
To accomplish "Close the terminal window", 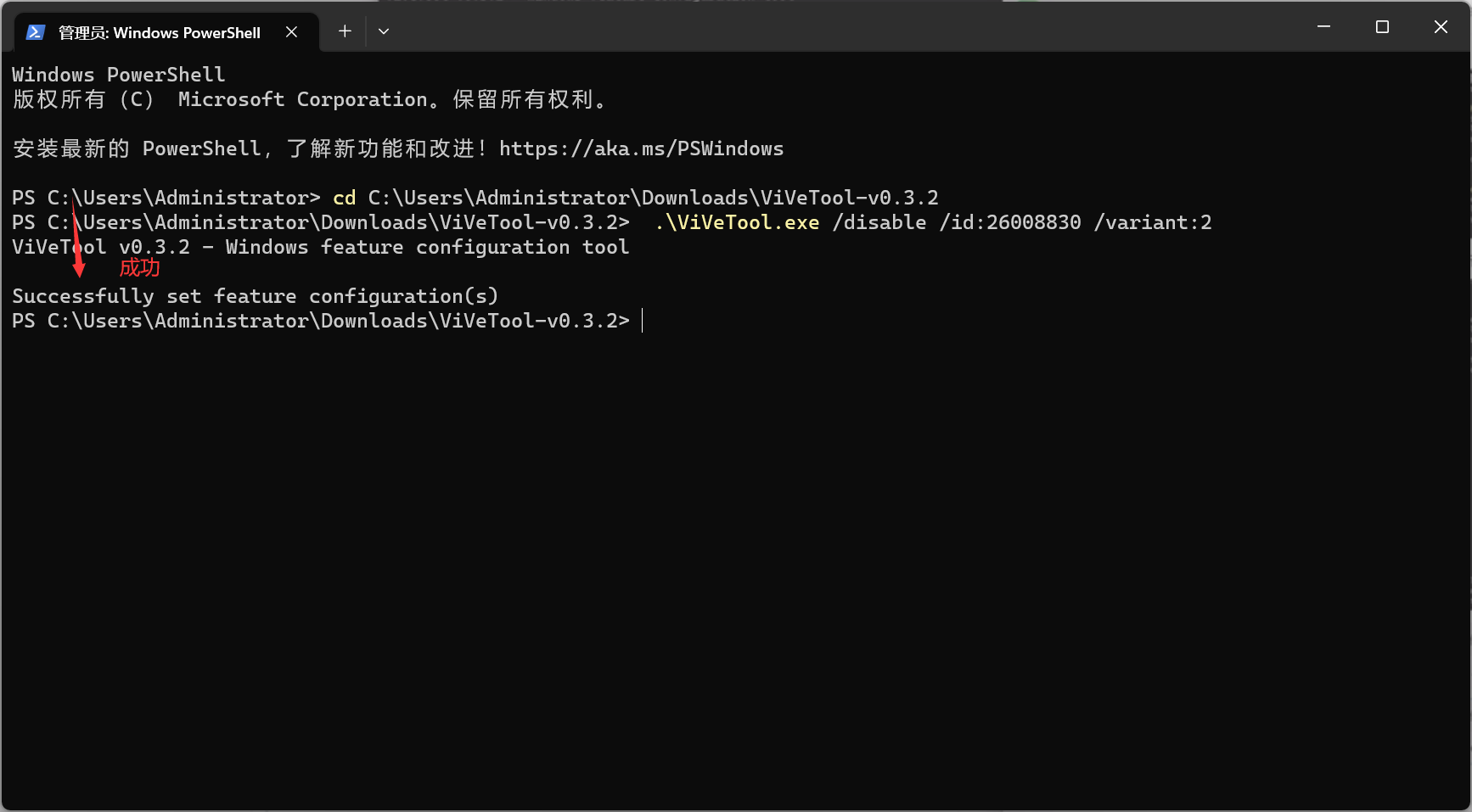I will click(x=1441, y=27).
